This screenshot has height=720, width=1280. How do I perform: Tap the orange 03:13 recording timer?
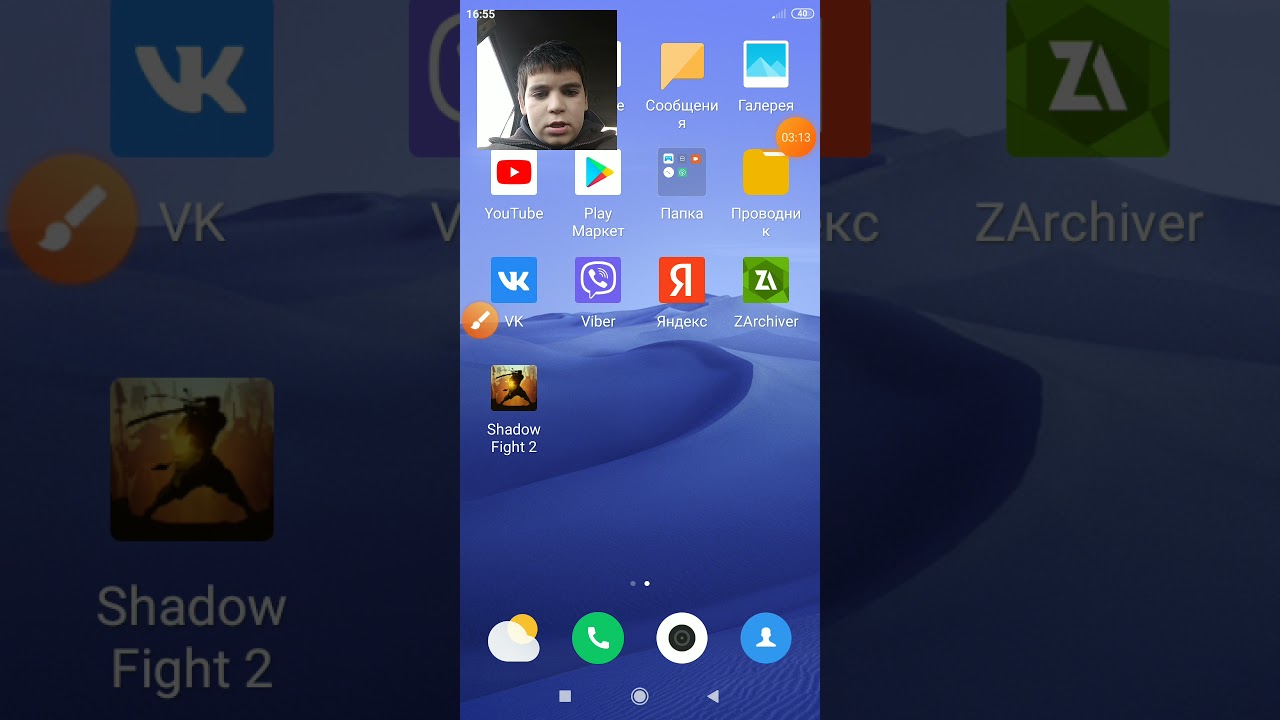(x=796, y=137)
